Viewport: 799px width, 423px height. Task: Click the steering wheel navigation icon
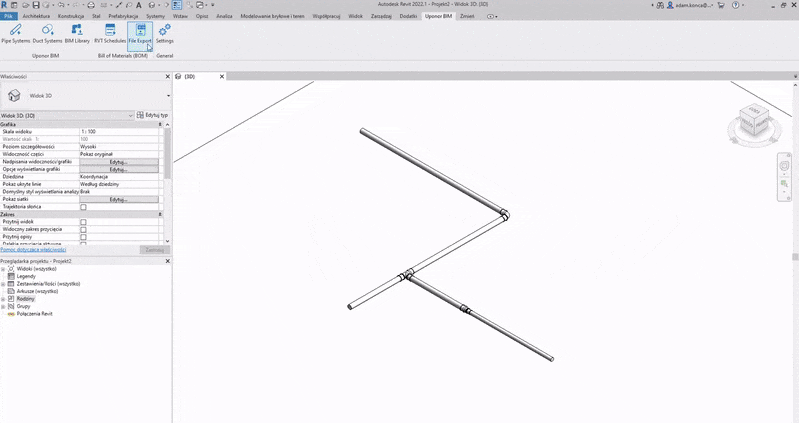click(784, 166)
